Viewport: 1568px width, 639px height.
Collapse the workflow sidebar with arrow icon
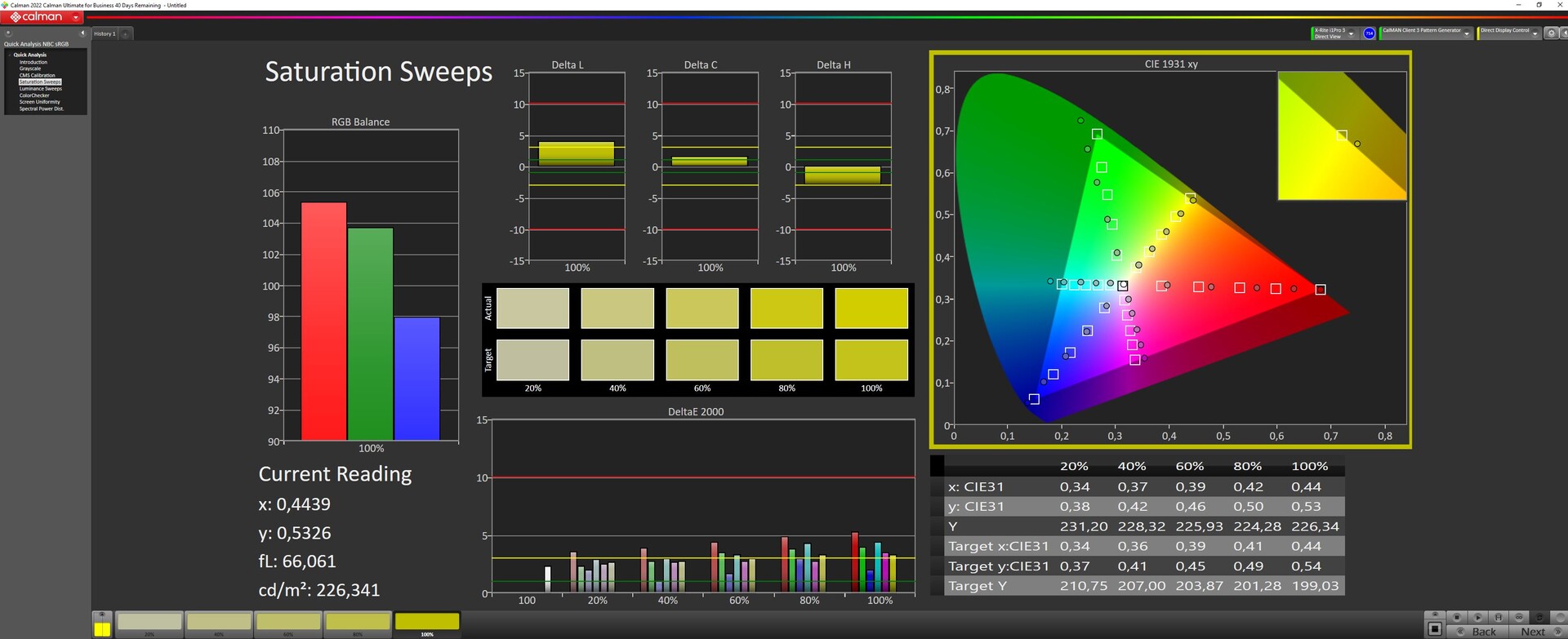pos(82,33)
